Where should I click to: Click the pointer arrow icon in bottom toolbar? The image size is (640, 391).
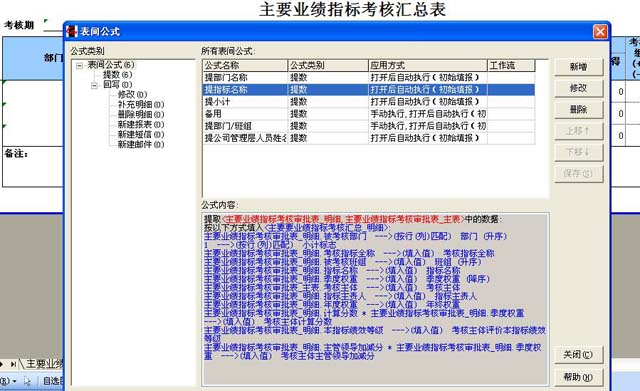click(27, 381)
